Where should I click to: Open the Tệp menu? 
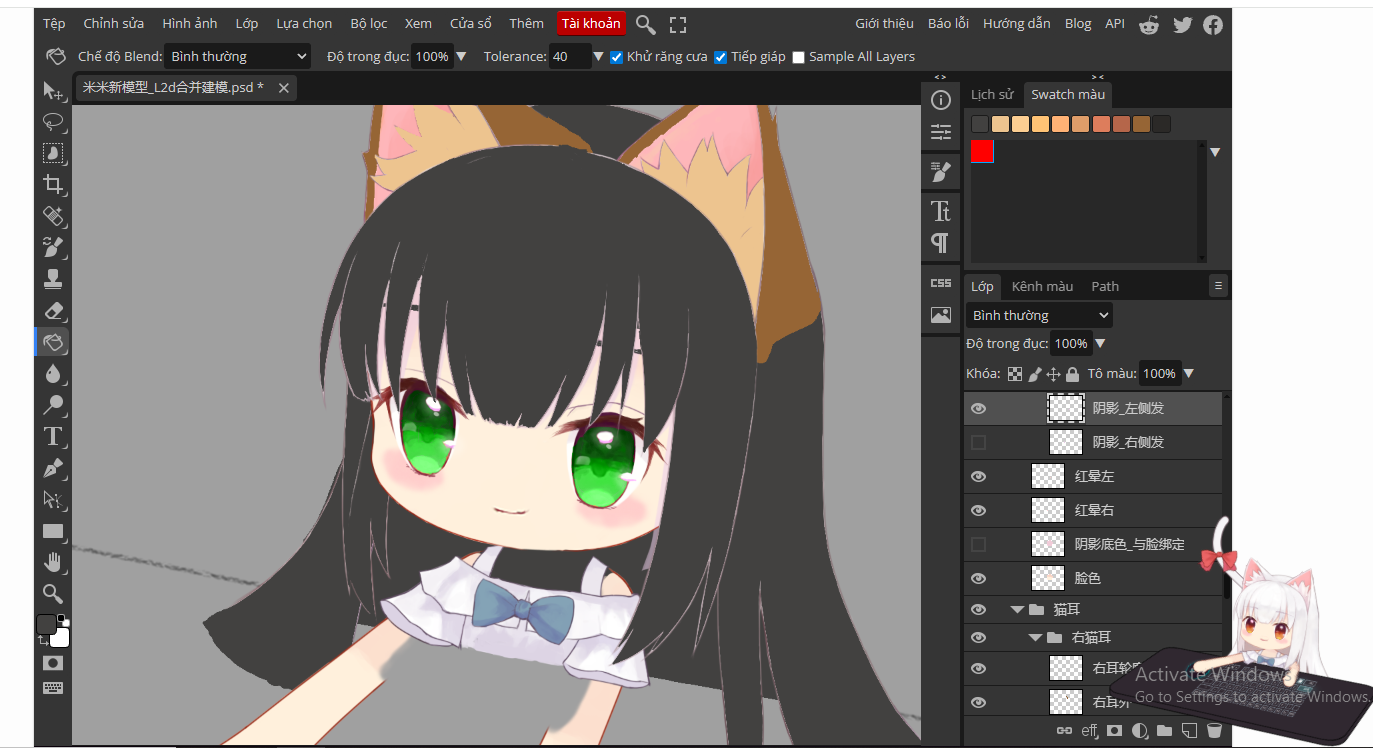(x=54, y=24)
